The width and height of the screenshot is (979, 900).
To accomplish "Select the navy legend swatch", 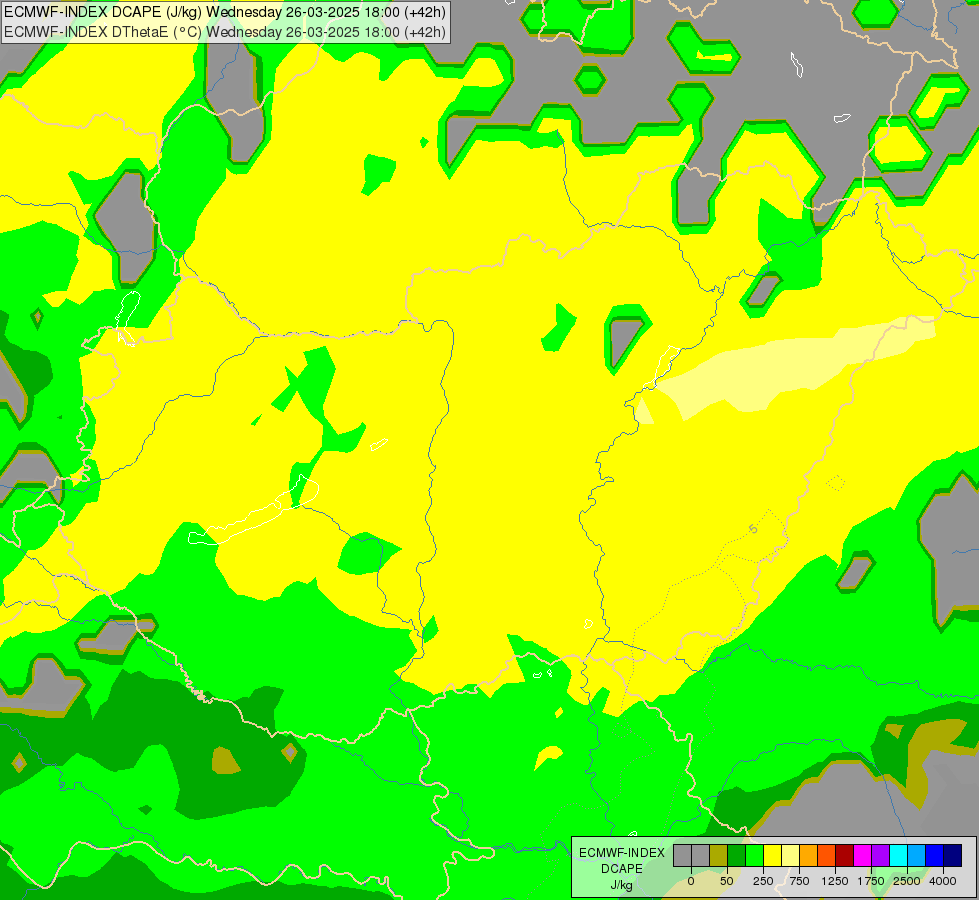I will 953,856.
